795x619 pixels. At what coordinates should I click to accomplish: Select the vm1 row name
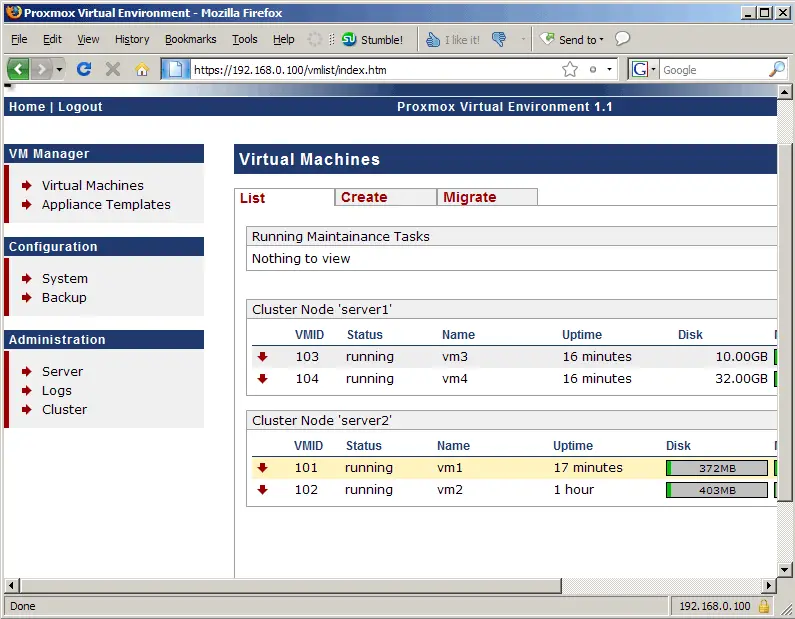(450, 468)
